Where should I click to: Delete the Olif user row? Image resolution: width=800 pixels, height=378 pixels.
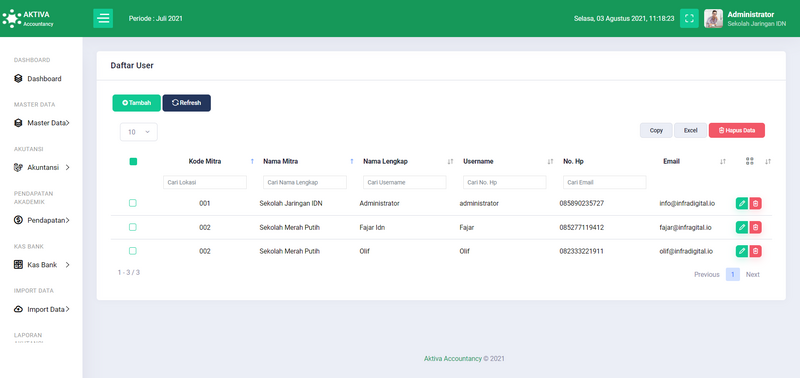(756, 251)
